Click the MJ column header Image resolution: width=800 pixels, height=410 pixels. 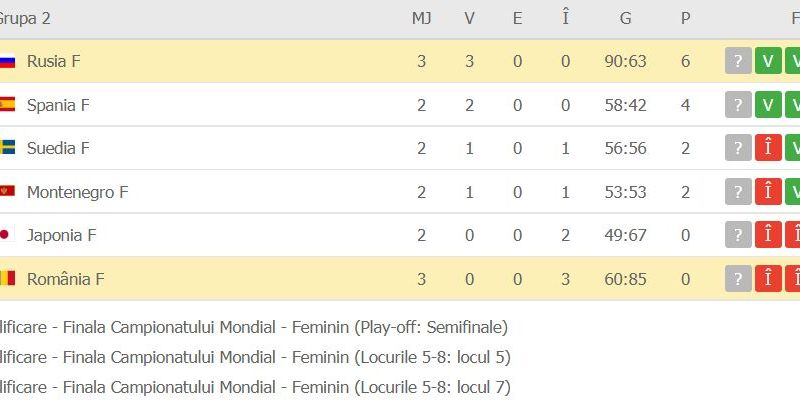tap(421, 18)
